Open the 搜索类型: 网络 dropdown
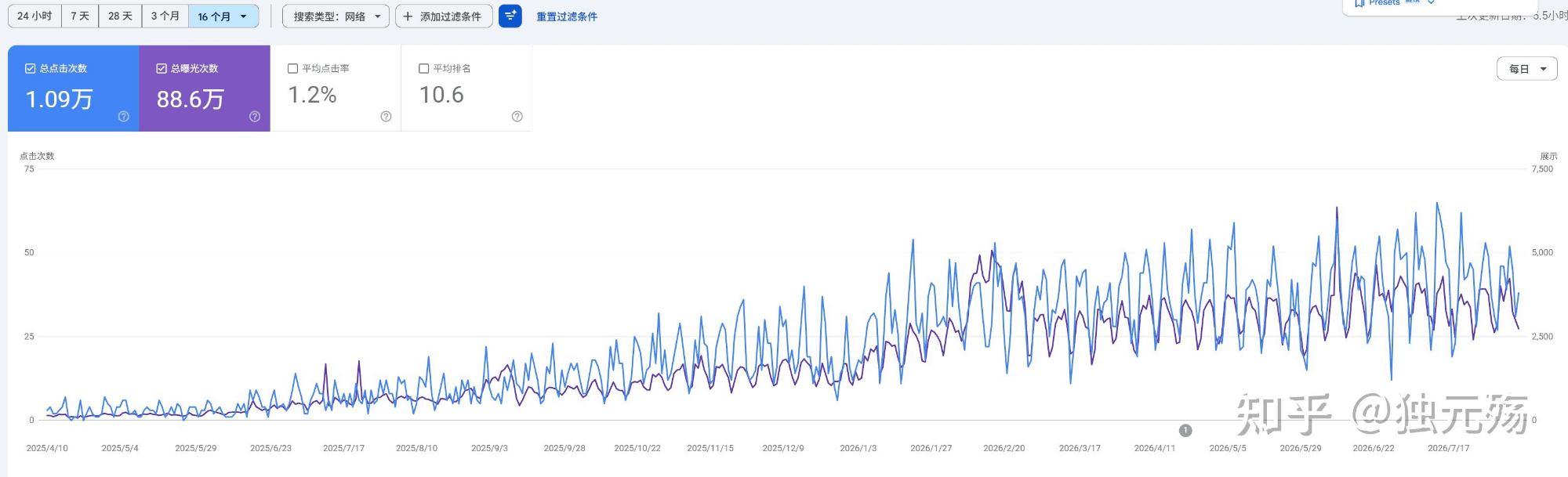 (x=336, y=16)
